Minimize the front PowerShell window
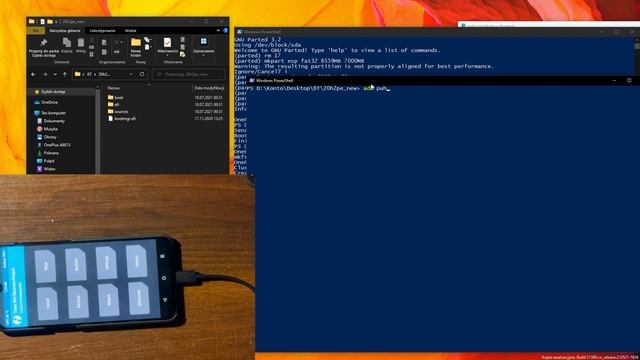The width and height of the screenshot is (640, 360). 614,80
